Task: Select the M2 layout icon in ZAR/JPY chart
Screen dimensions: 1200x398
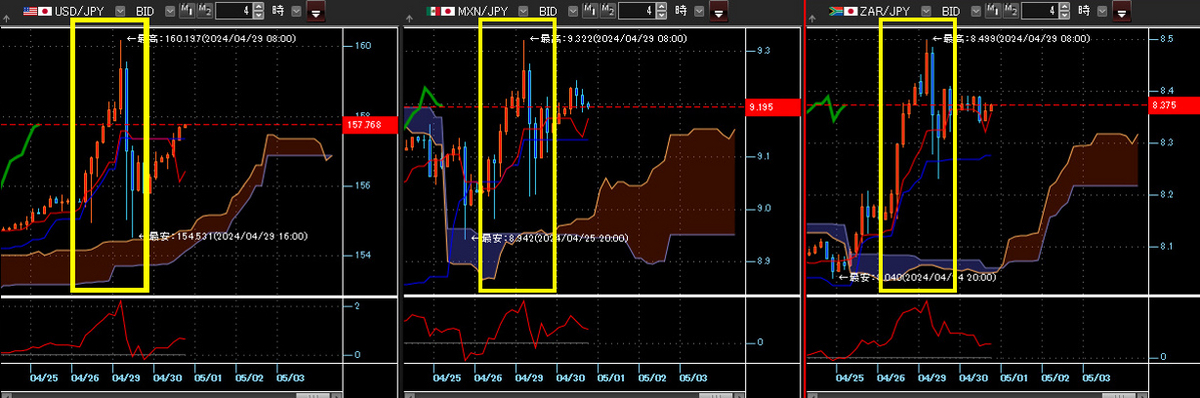Action: coord(1011,11)
